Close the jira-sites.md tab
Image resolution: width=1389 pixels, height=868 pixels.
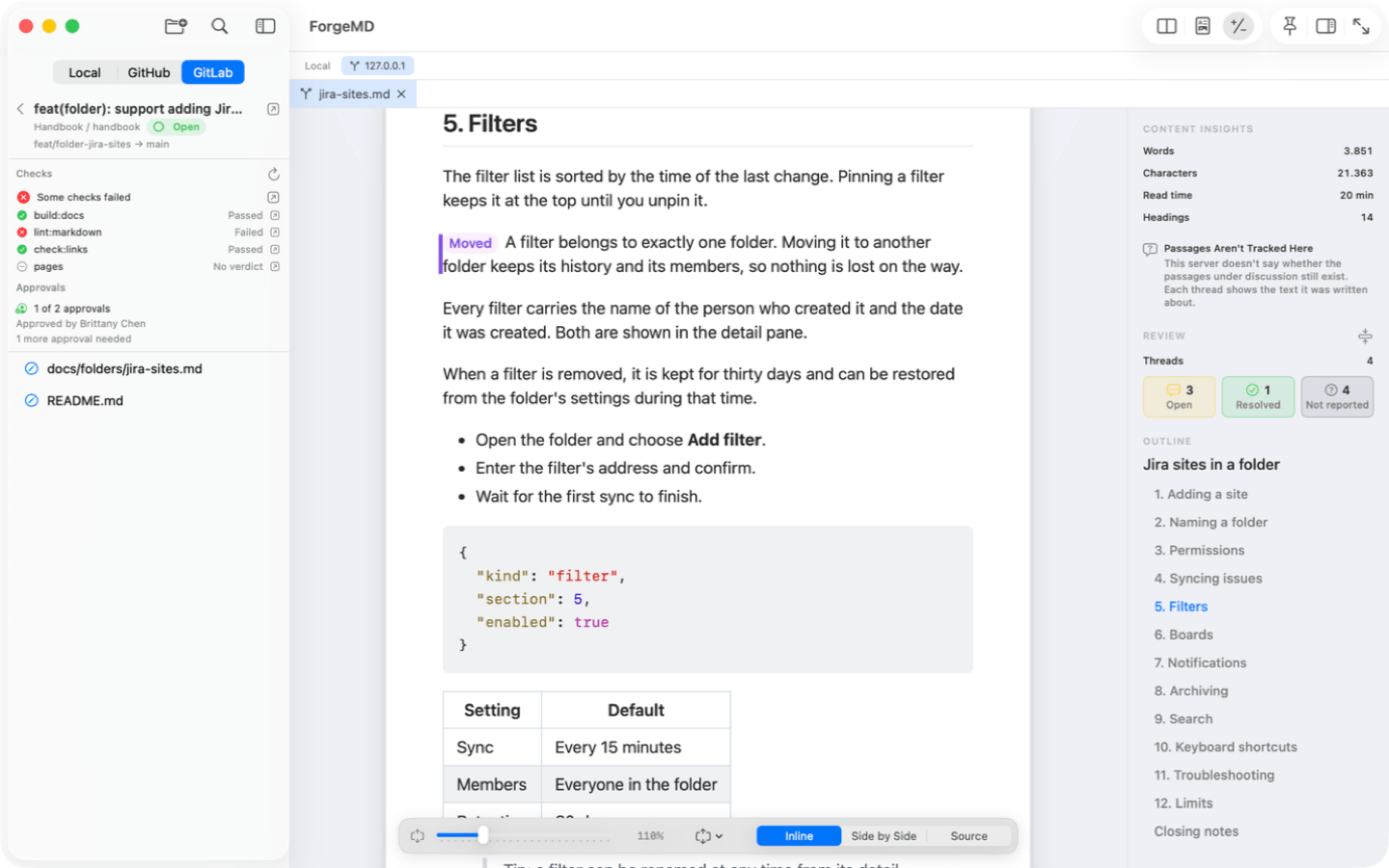pyautogui.click(x=401, y=94)
